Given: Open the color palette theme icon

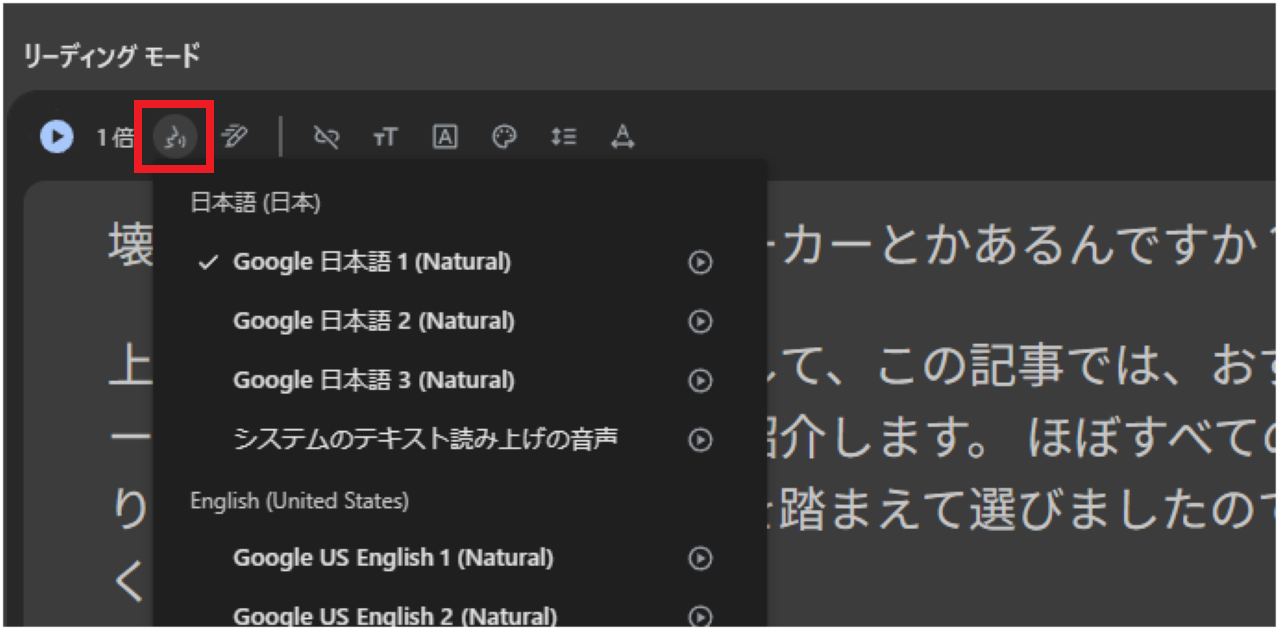Looking at the screenshot, I should tap(504, 137).
